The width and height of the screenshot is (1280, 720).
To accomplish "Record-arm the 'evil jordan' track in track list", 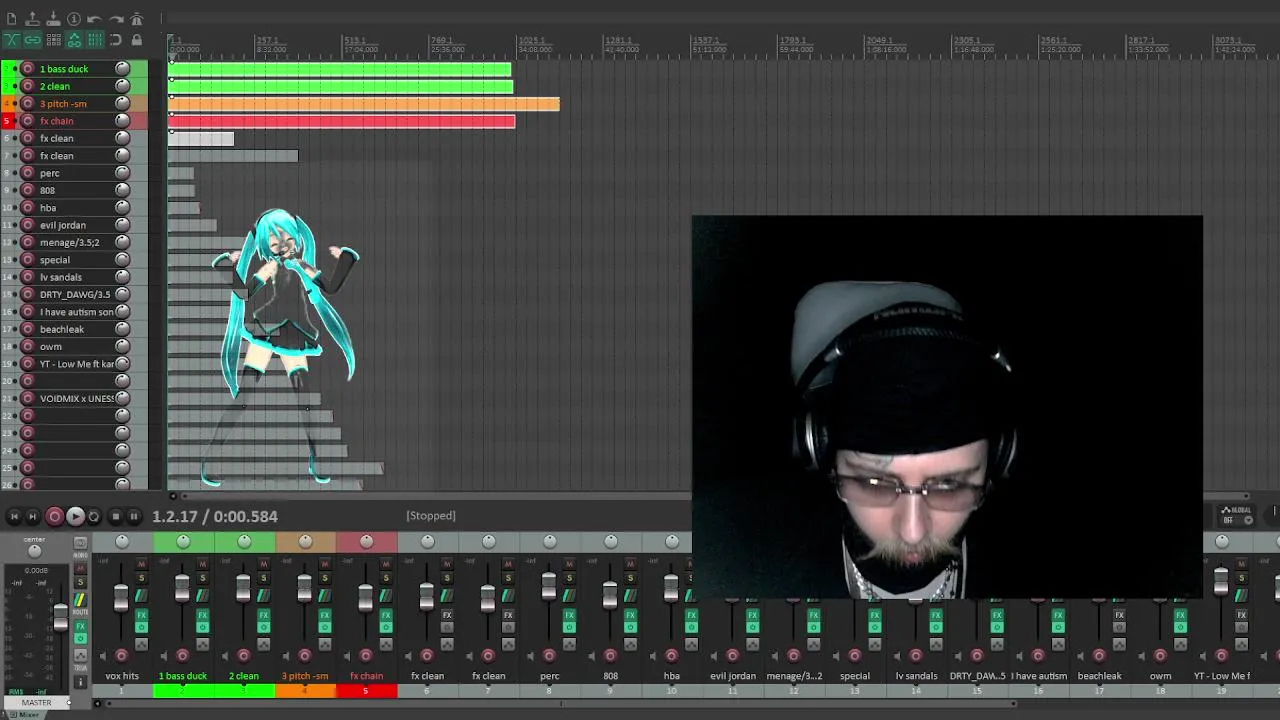I will [x=28, y=225].
